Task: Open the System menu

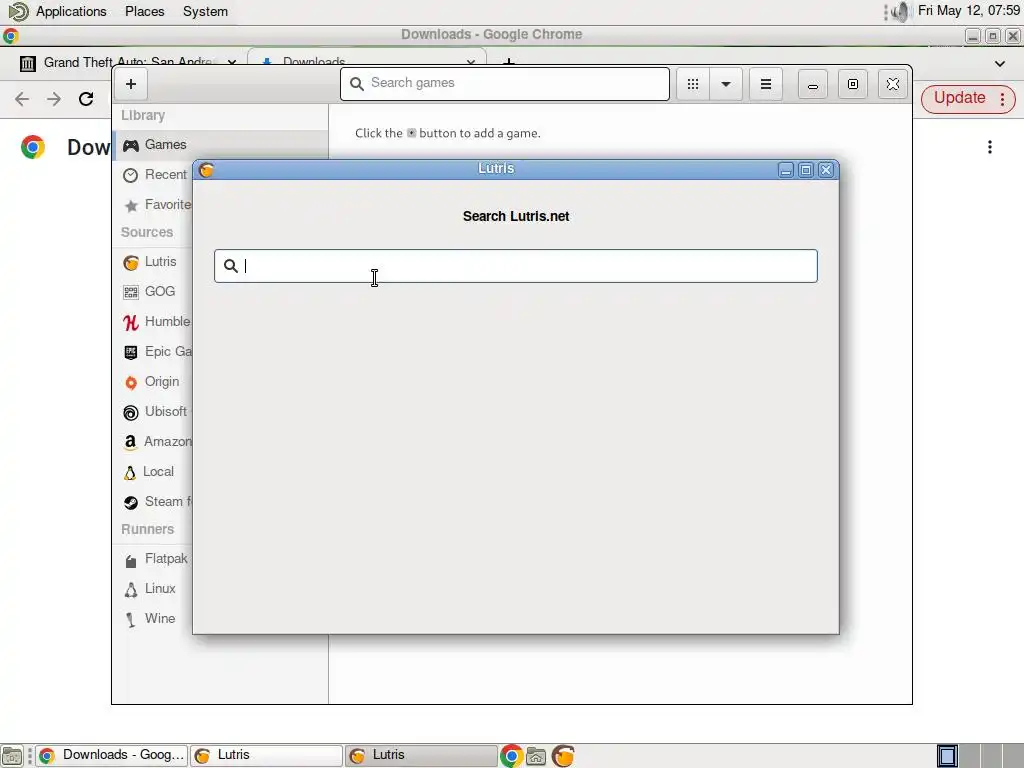Action: pyautogui.click(x=205, y=12)
